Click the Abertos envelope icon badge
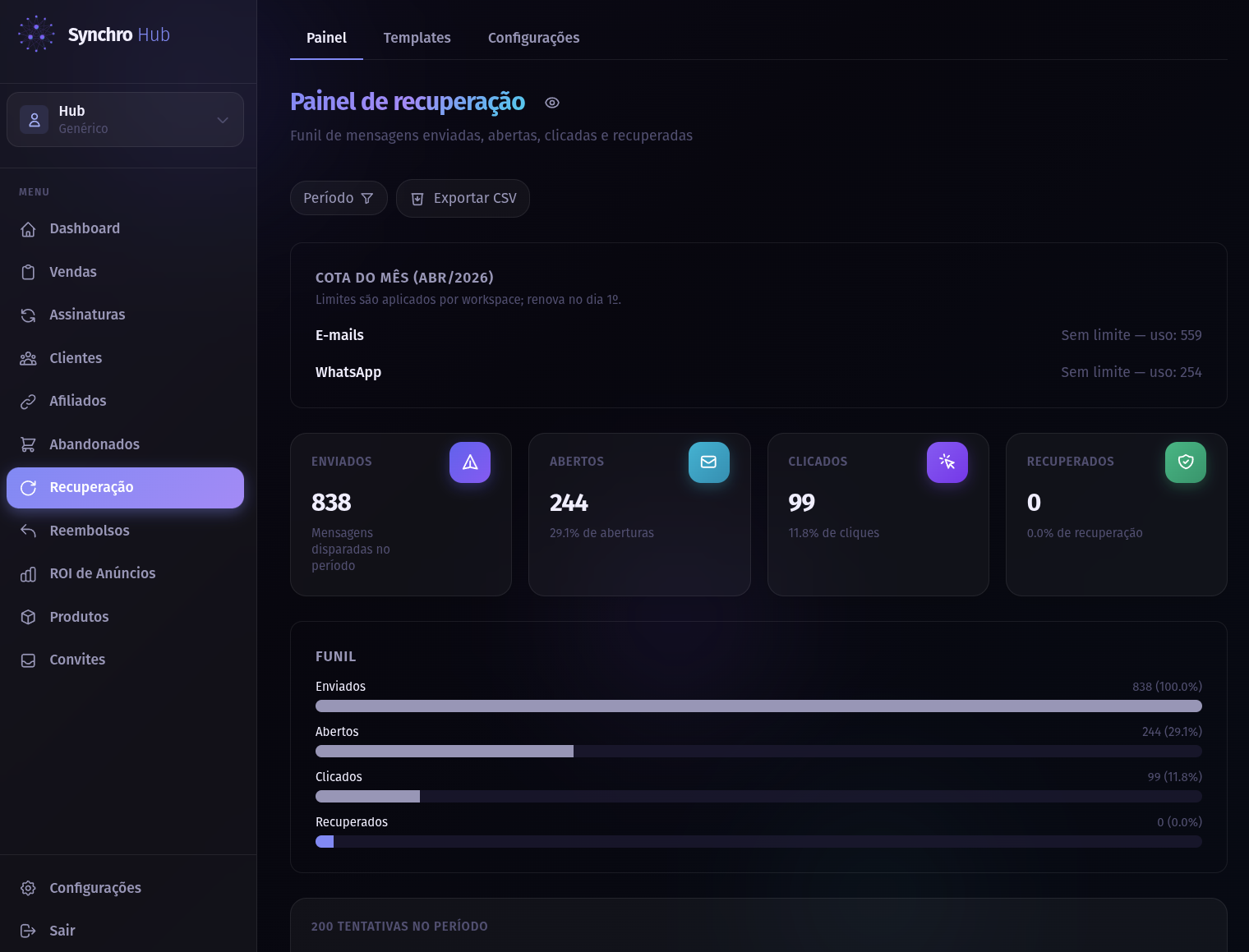This screenshot has height=952, width=1249. point(709,462)
